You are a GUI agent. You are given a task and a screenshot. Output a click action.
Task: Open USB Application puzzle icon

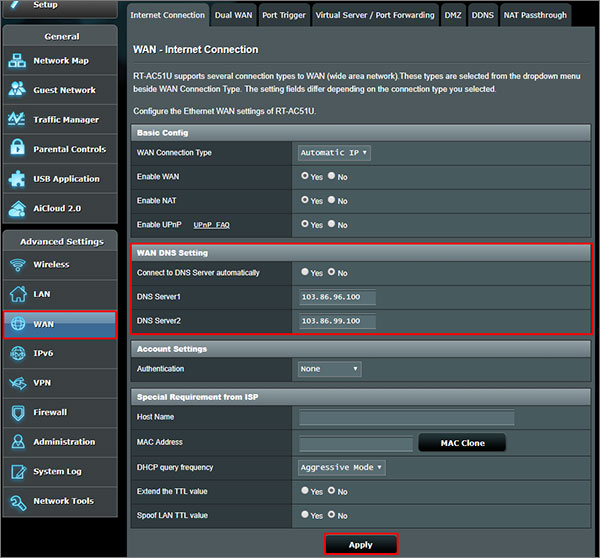(x=17, y=179)
